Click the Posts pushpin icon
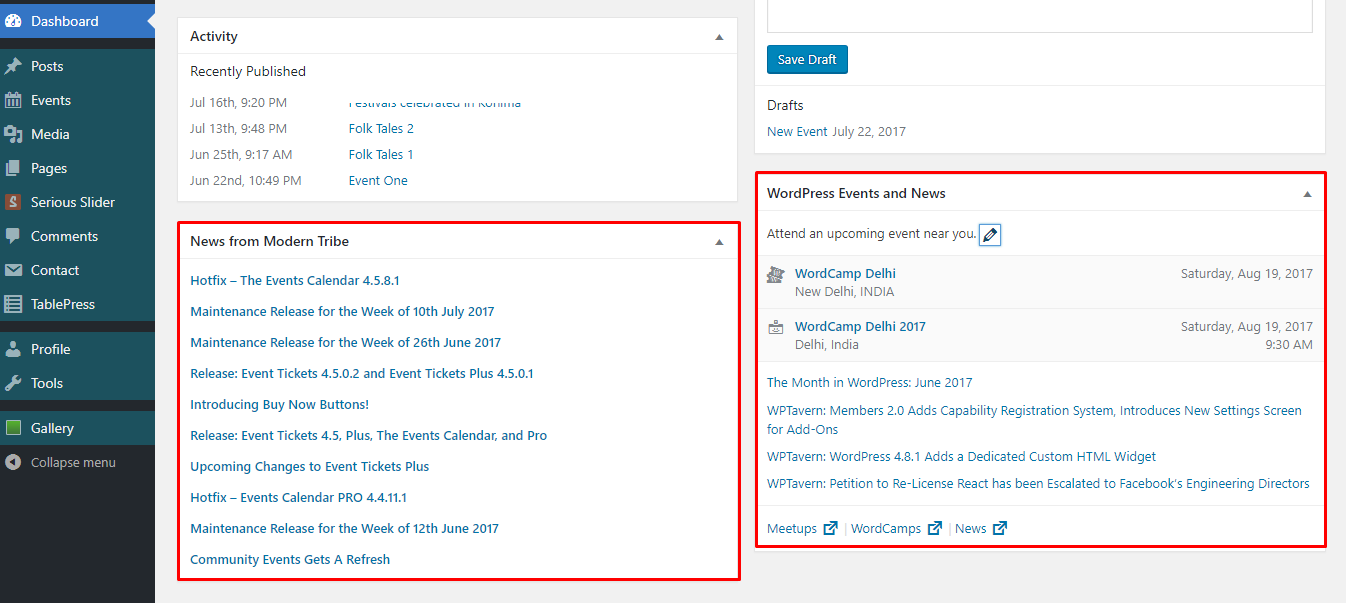The height and width of the screenshot is (603, 1346). point(13,66)
